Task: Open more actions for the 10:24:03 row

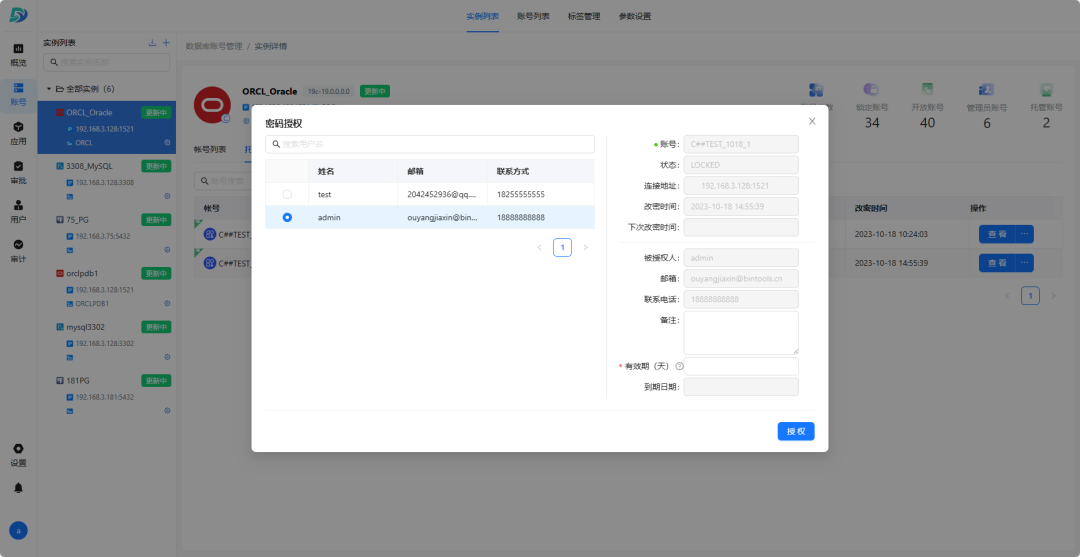Action: tap(1025, 234)
